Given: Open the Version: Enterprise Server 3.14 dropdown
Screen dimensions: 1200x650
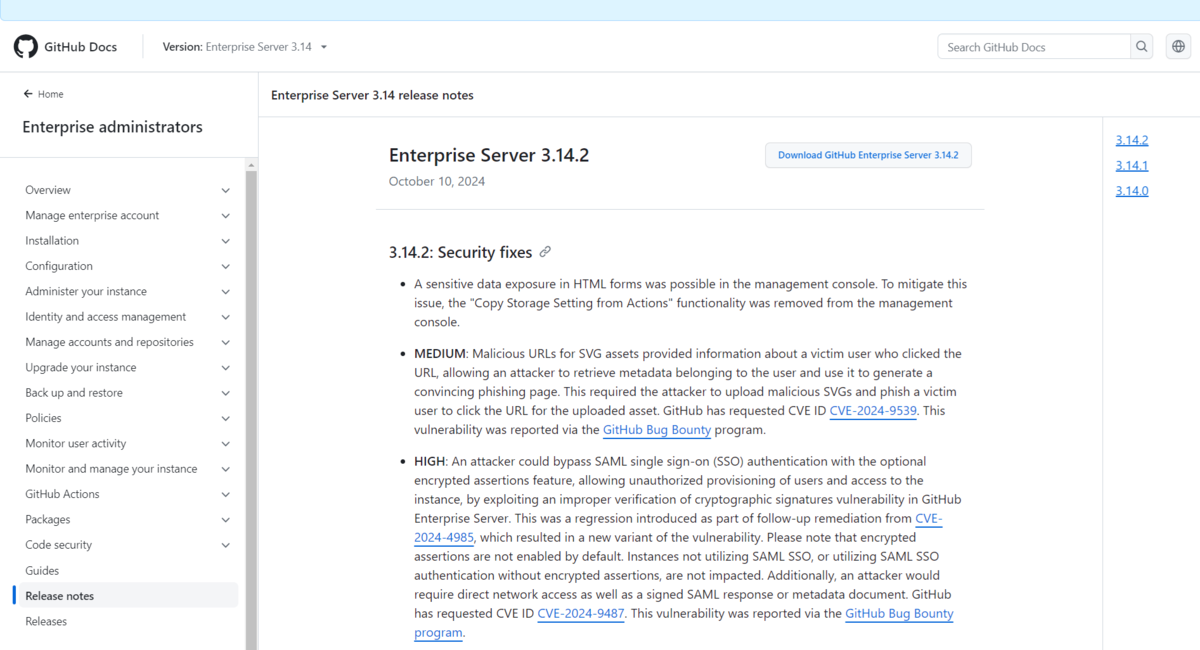Looking at the screenshot, I should [x=243, y=46].
